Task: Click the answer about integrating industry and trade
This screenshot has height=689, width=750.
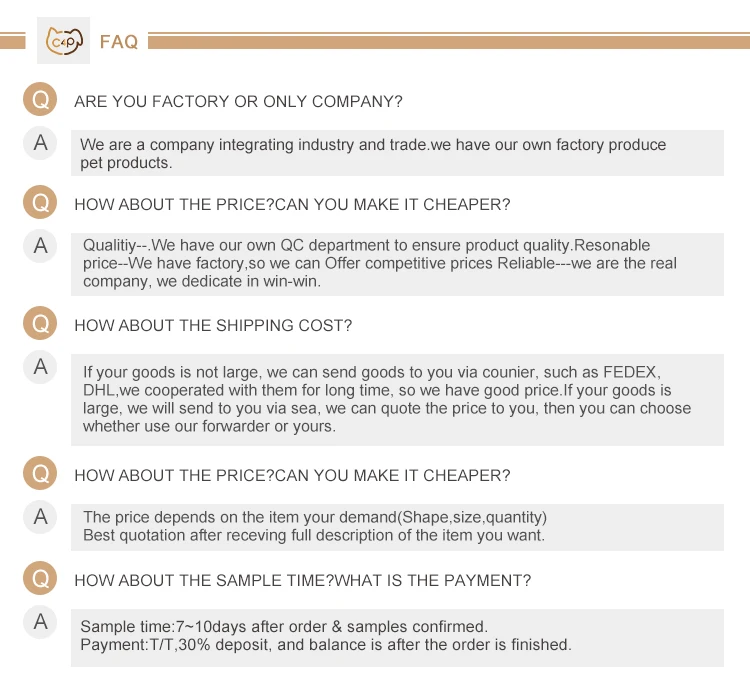Action: click(373, 153)
